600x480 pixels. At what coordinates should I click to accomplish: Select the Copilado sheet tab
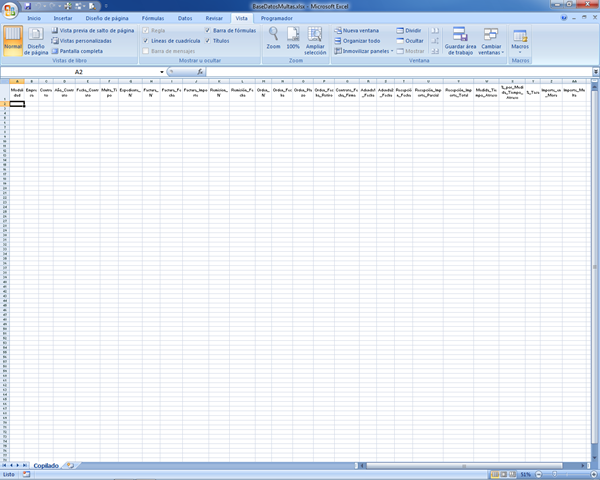coord(45,465)
